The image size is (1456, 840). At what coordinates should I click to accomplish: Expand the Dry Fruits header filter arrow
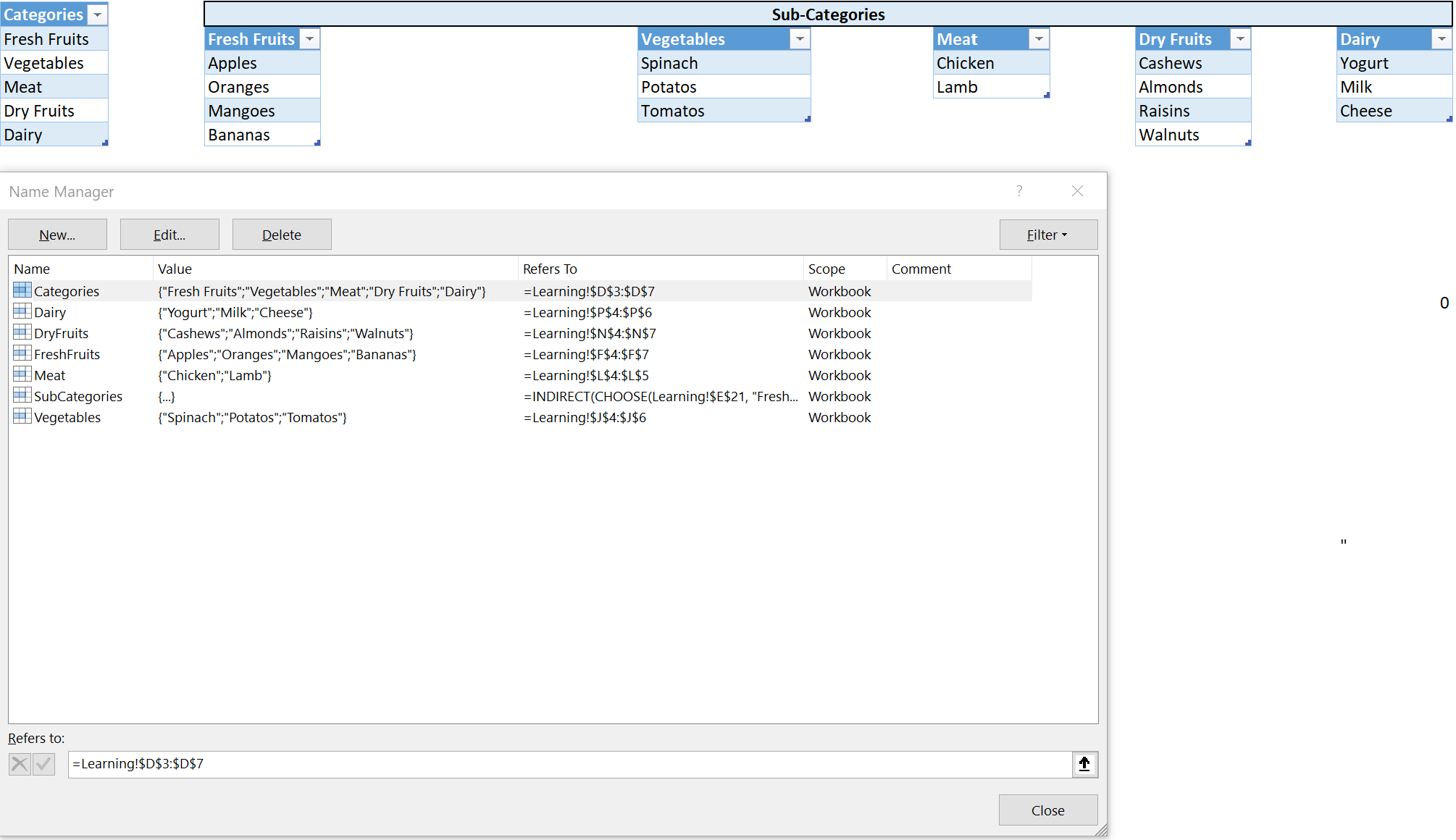point(1240,39)
